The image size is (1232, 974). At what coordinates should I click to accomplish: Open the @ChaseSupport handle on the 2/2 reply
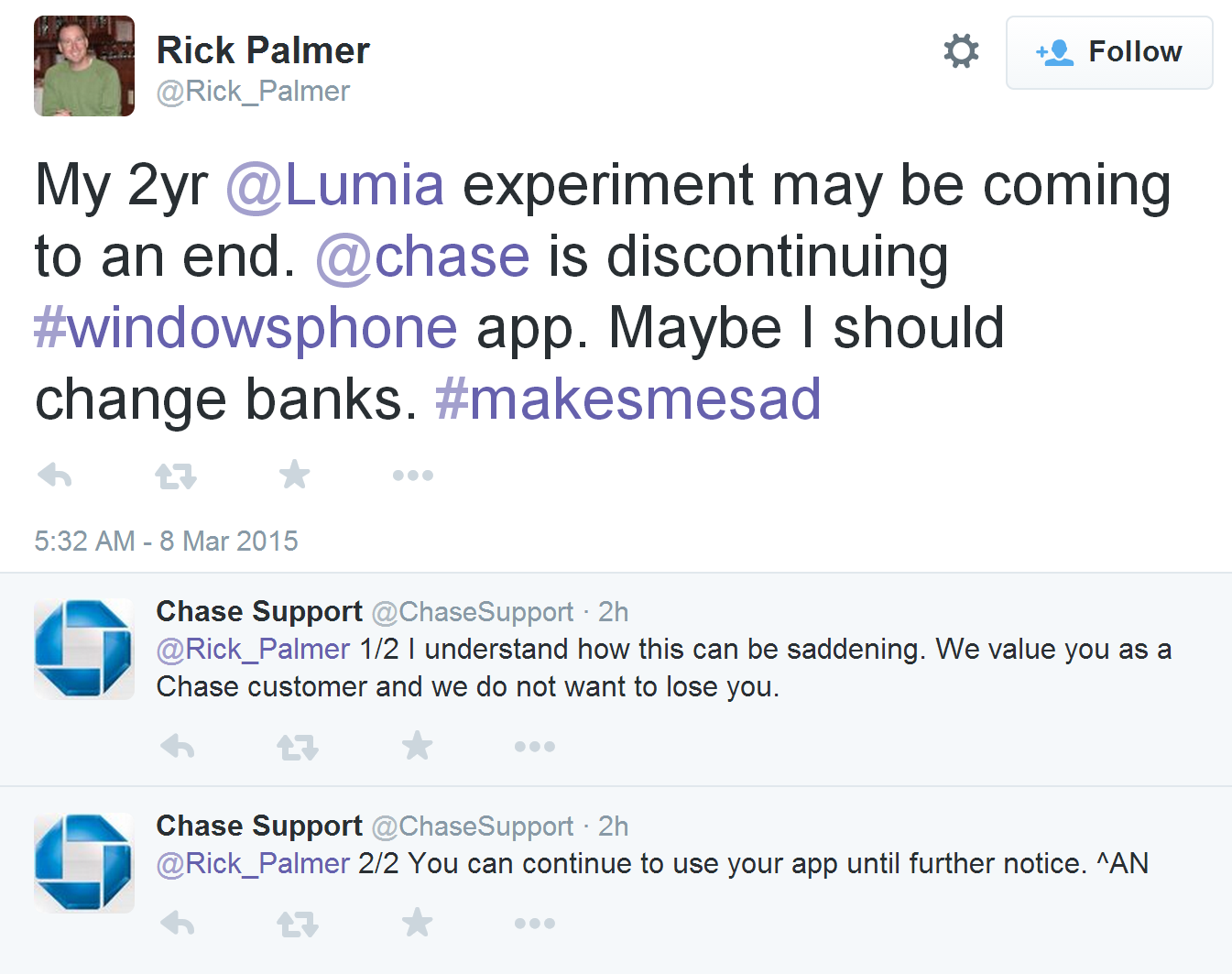click(x=473, y=826)
